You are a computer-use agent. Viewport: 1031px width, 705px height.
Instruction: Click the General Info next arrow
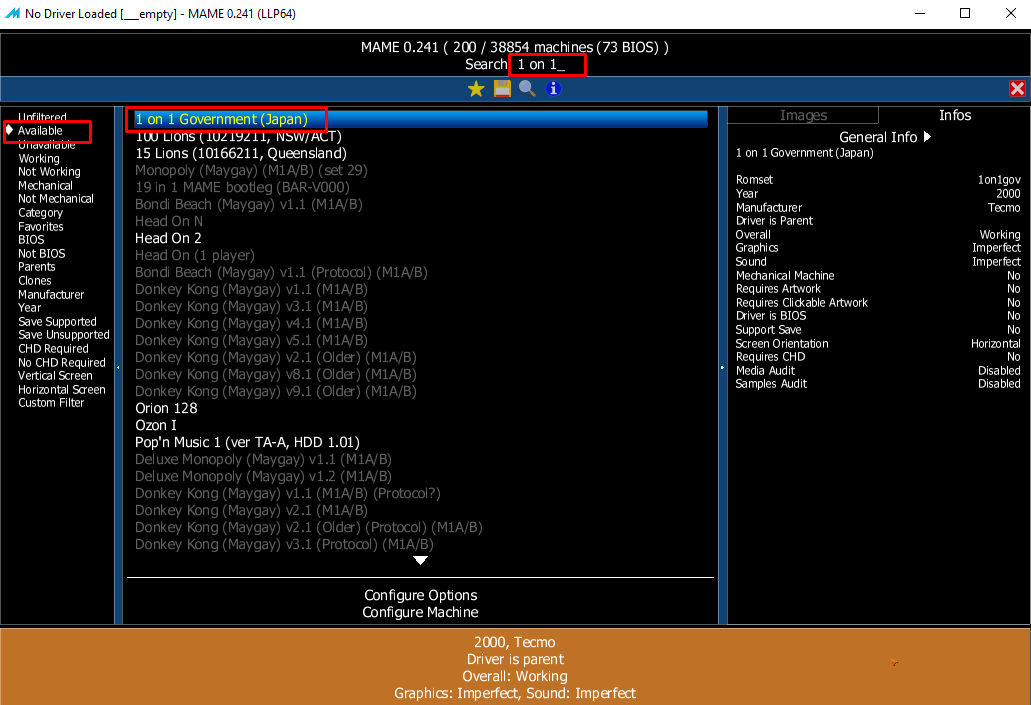927,137
